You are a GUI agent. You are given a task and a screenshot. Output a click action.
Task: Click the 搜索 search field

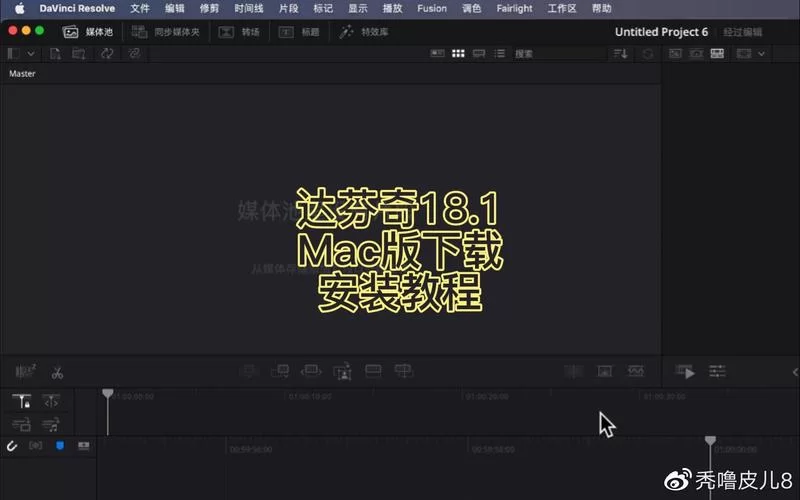coord(559,54)
